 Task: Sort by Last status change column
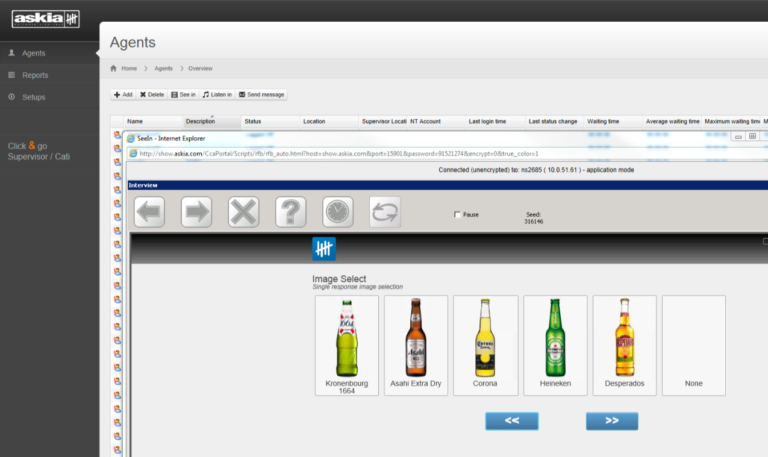pyautogui.click(x=554, y=121)
